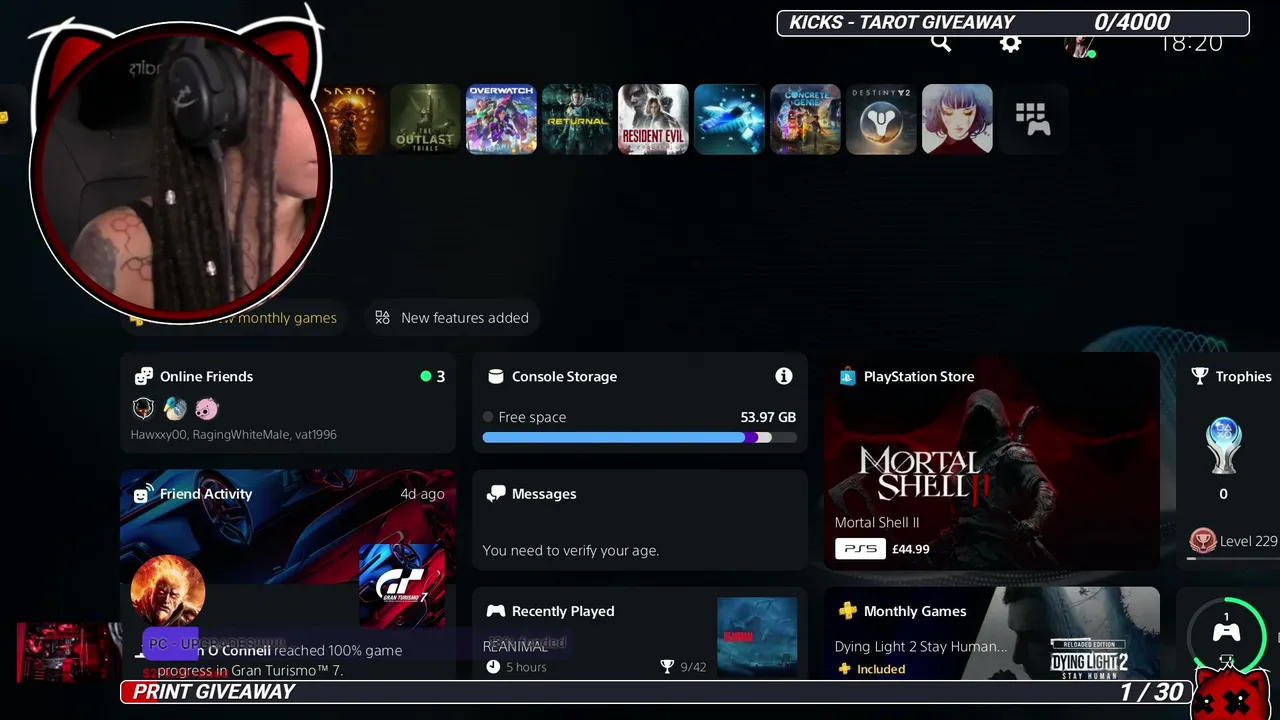Click "Dying Light 2 Stay Human..." text
The height and width of the screenshot is (720, 1280).
[x=921, y=646]
